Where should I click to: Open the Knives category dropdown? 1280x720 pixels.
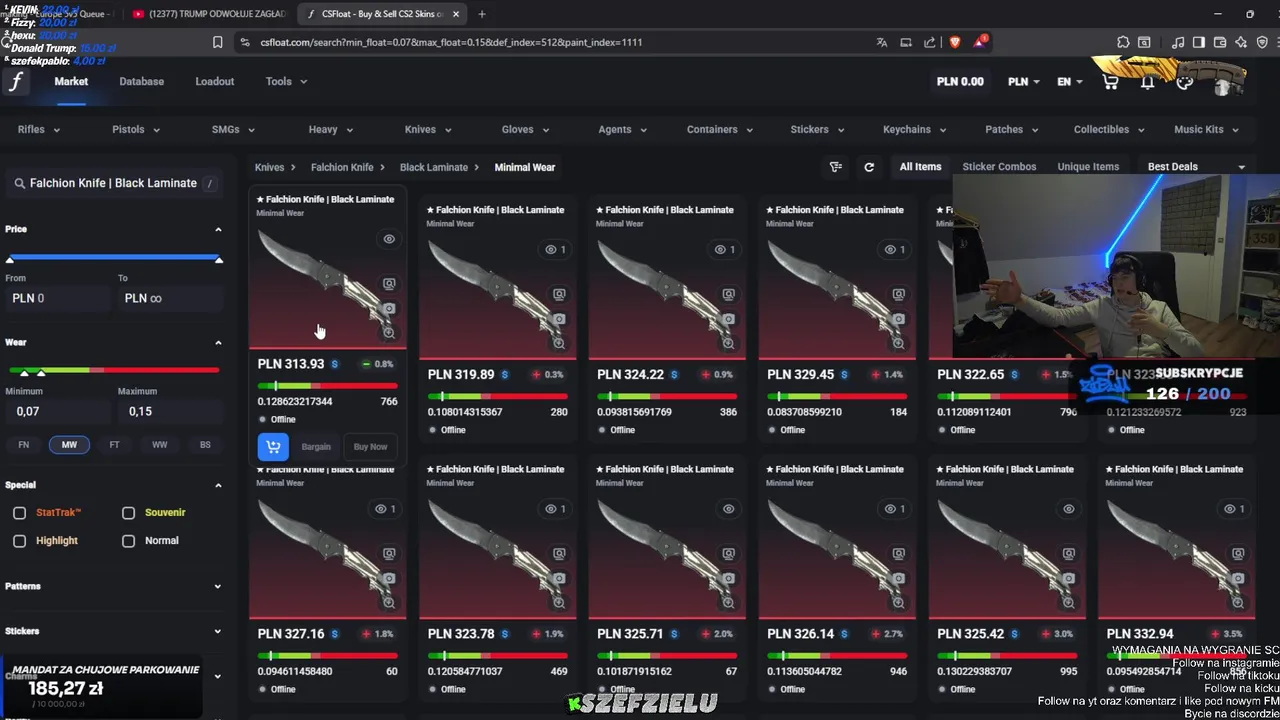click(x=427, y=129)
